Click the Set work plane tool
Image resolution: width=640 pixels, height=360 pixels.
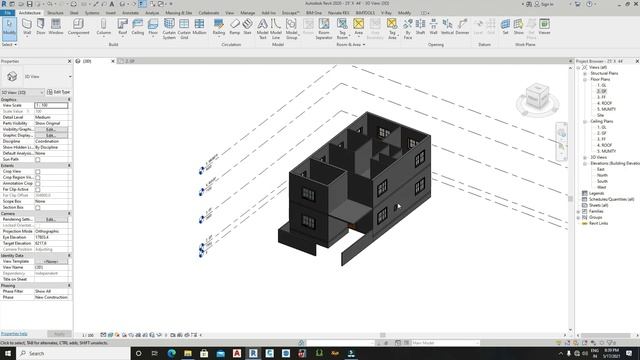point(505,27)
